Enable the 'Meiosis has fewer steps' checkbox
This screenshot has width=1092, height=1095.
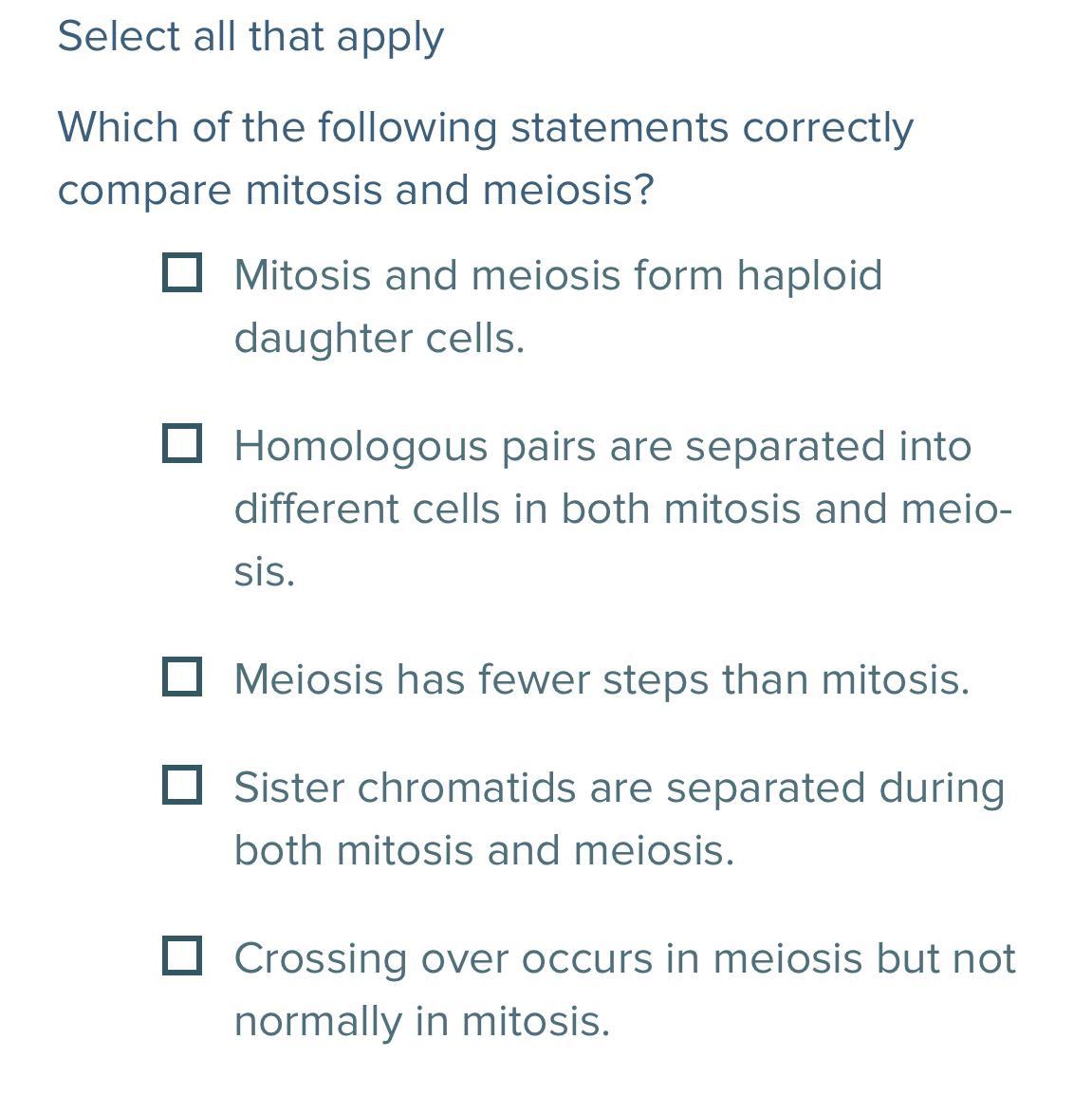click(x=181, y=677)
